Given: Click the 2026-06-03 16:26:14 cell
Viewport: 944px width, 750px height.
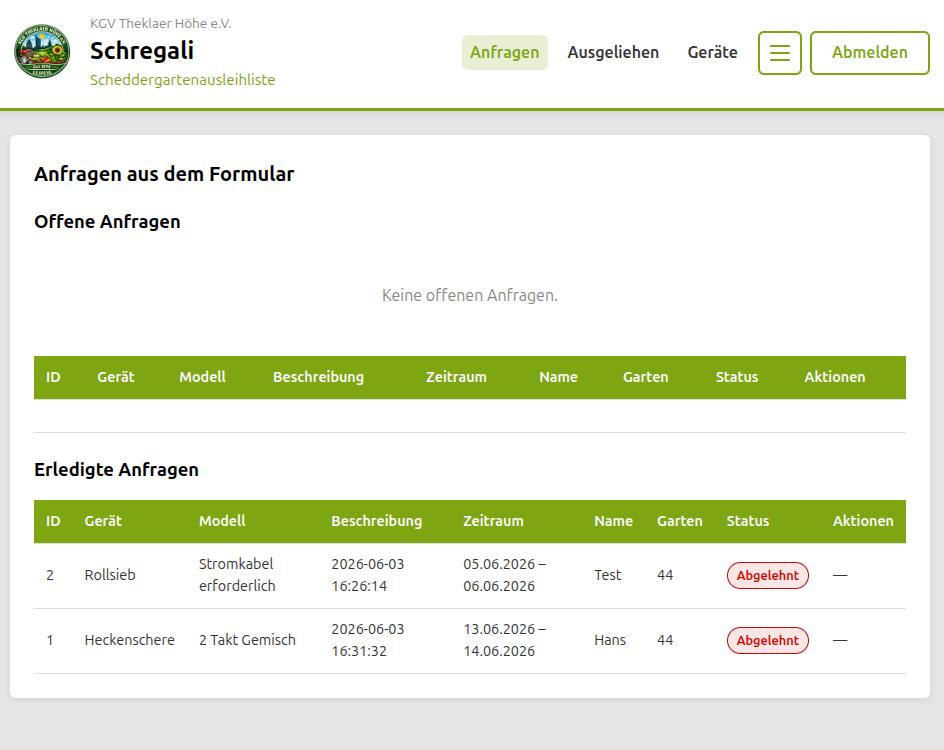Looking at the screenshot, I should (368, 575).
